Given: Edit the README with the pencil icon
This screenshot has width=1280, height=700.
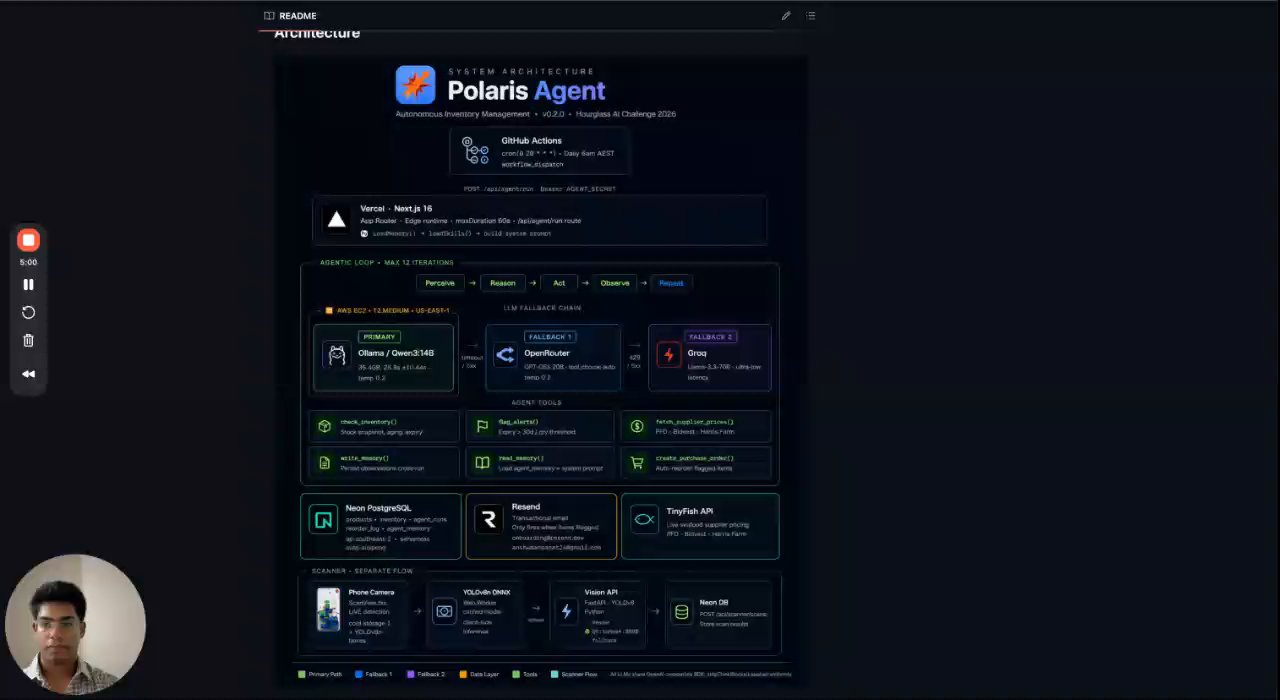Looking at the screenshot, I should pos(786,16).
